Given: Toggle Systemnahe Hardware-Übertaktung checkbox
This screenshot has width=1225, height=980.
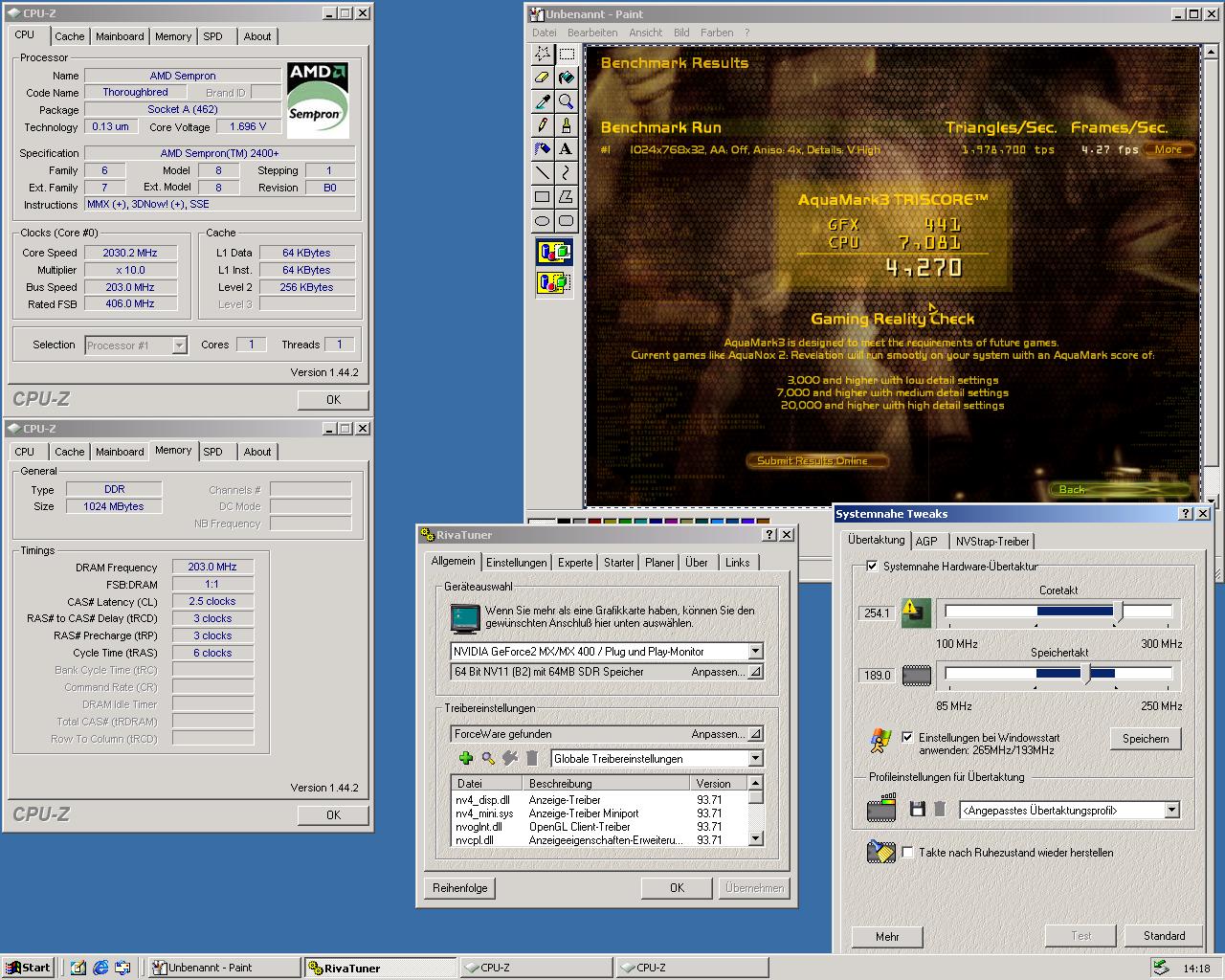Looking at the screenshot, I should pyautogui.click(x=872, y=567).
